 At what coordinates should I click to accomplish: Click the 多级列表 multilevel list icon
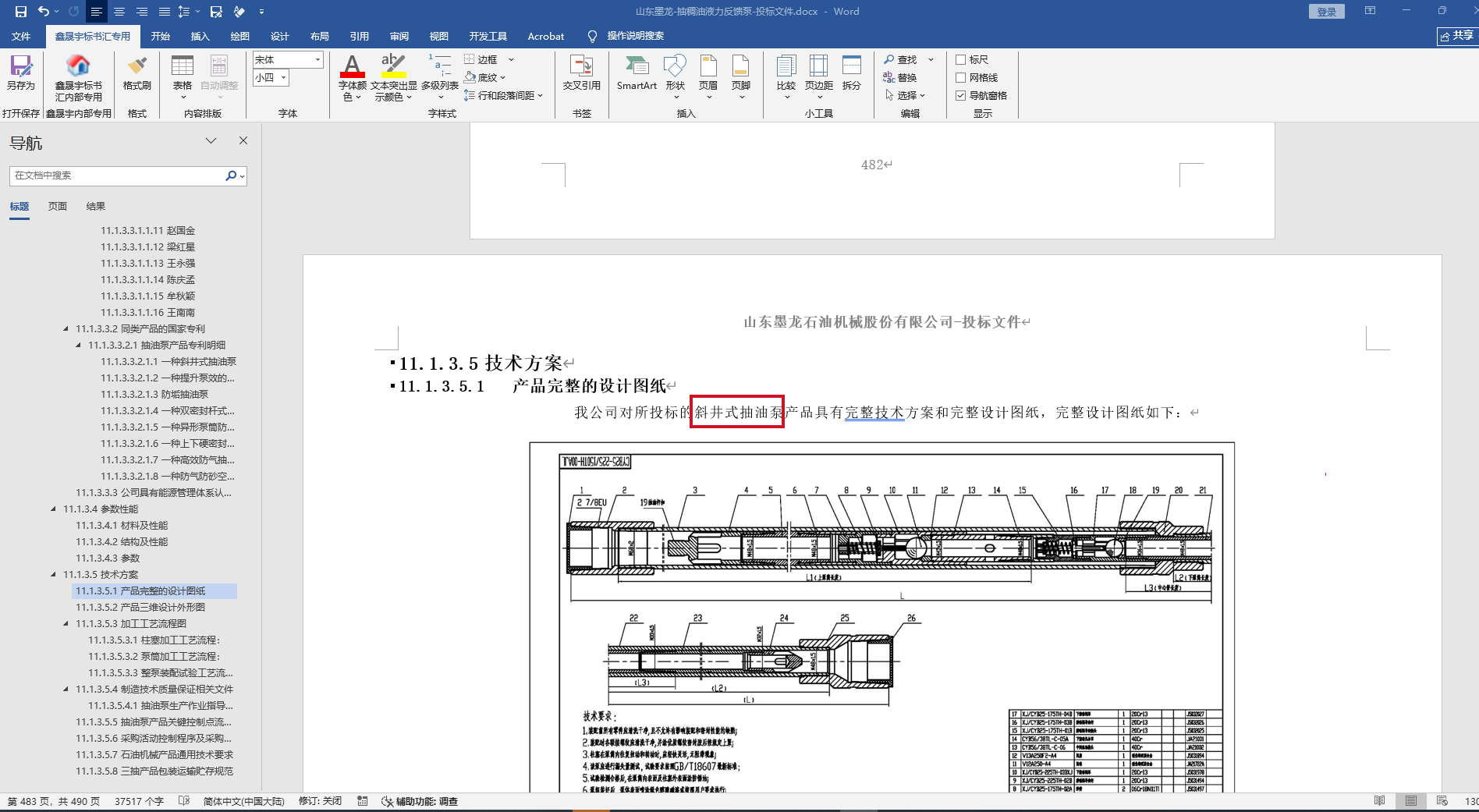(440, 76)
